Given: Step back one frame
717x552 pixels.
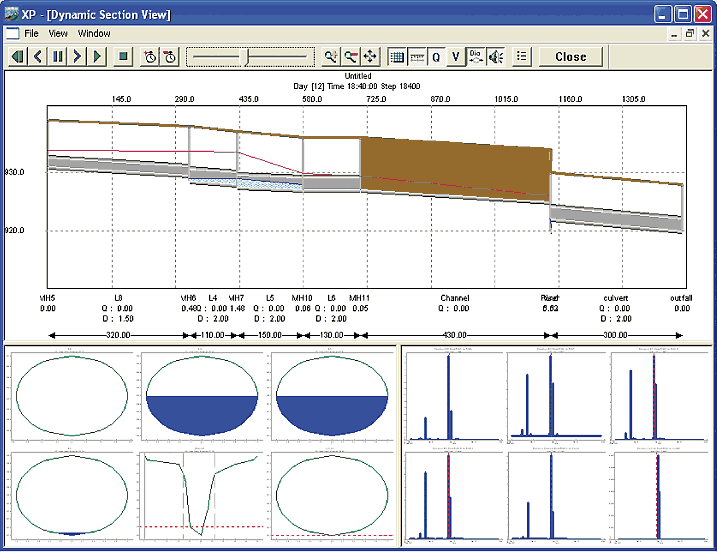Looking at the screenshot, I should 38,57.
